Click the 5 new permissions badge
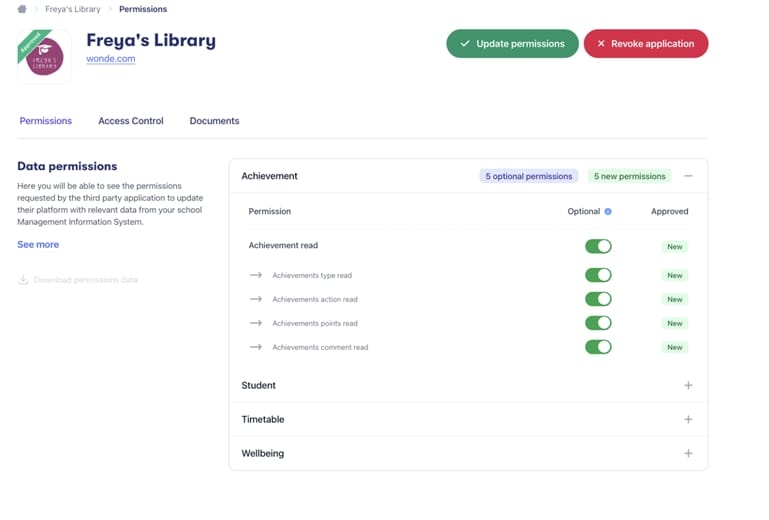Image resolution: width=769 pixels, height=520 pixels. coord(630,176)
